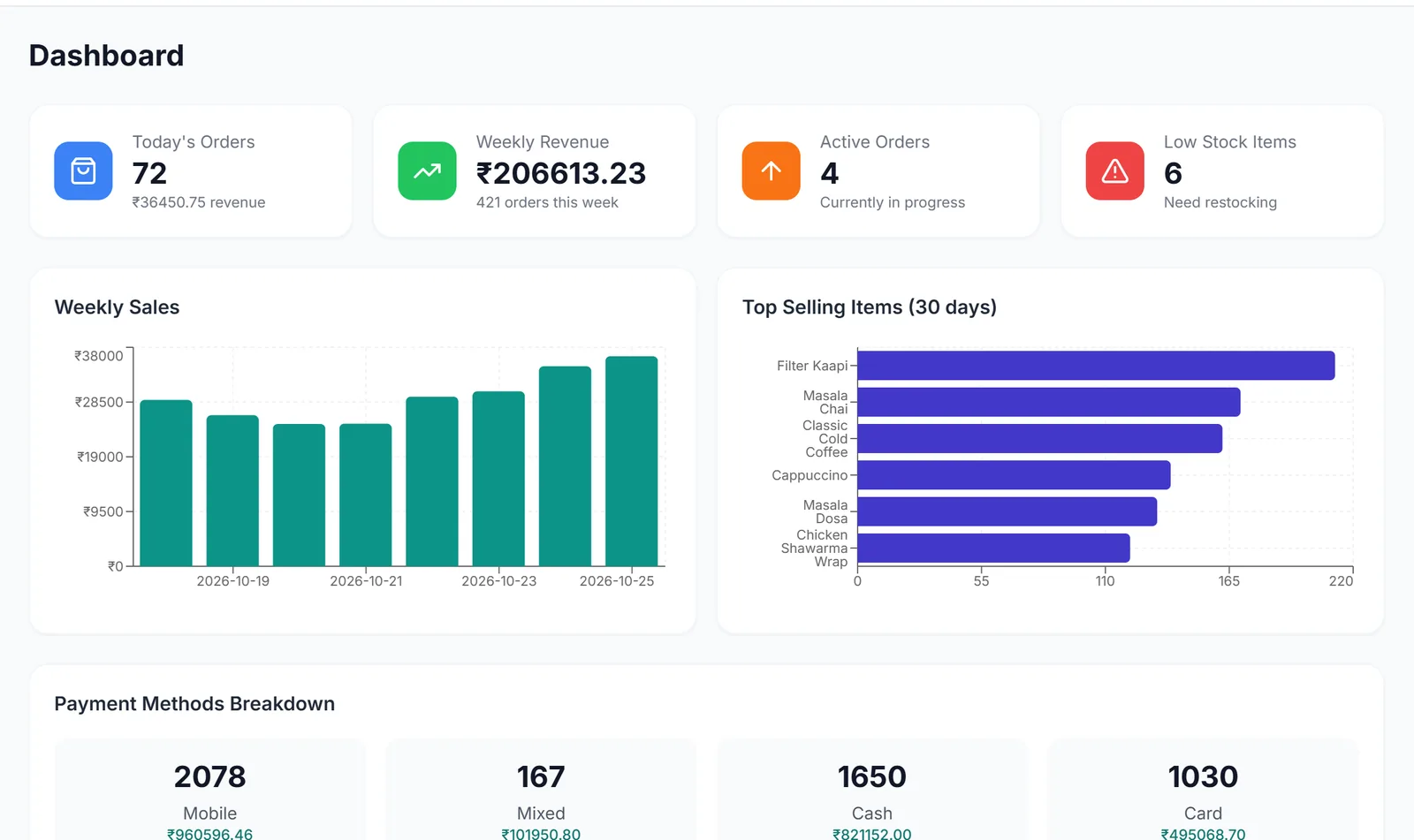
Task: Click the 165 tick label on x-axis
Action: [x=1228, y=581]
